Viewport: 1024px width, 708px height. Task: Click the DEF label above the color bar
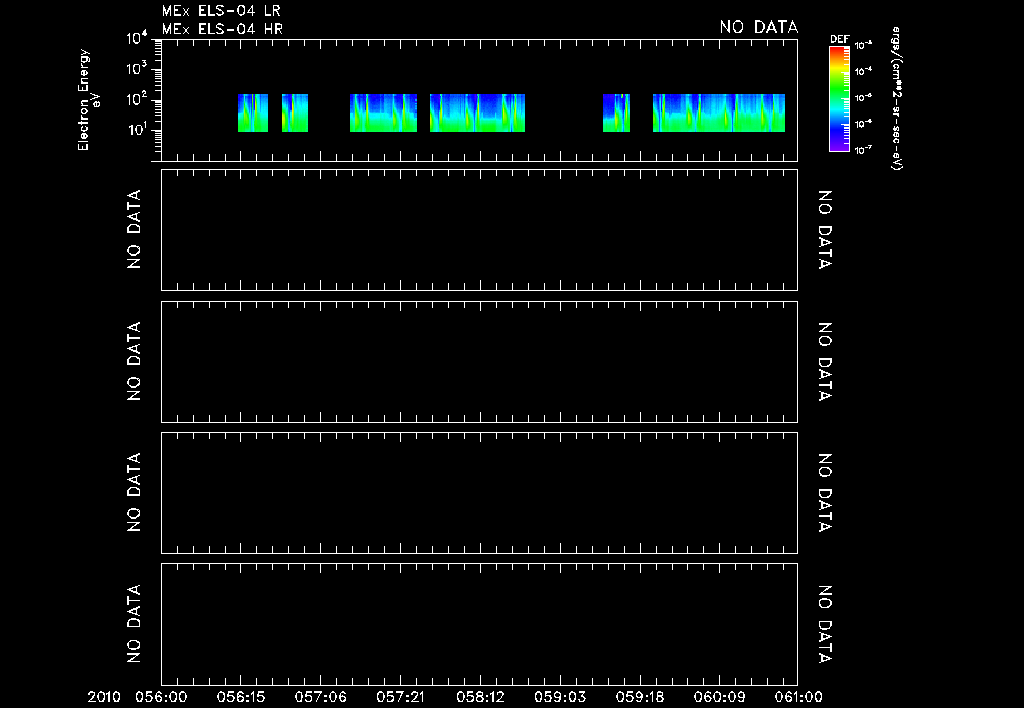click(839, 39)
